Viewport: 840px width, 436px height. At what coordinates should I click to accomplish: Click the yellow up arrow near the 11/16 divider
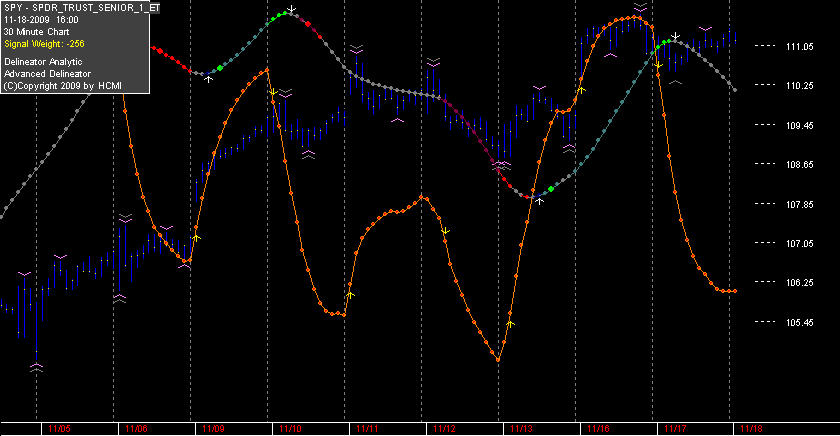(581, 90)
